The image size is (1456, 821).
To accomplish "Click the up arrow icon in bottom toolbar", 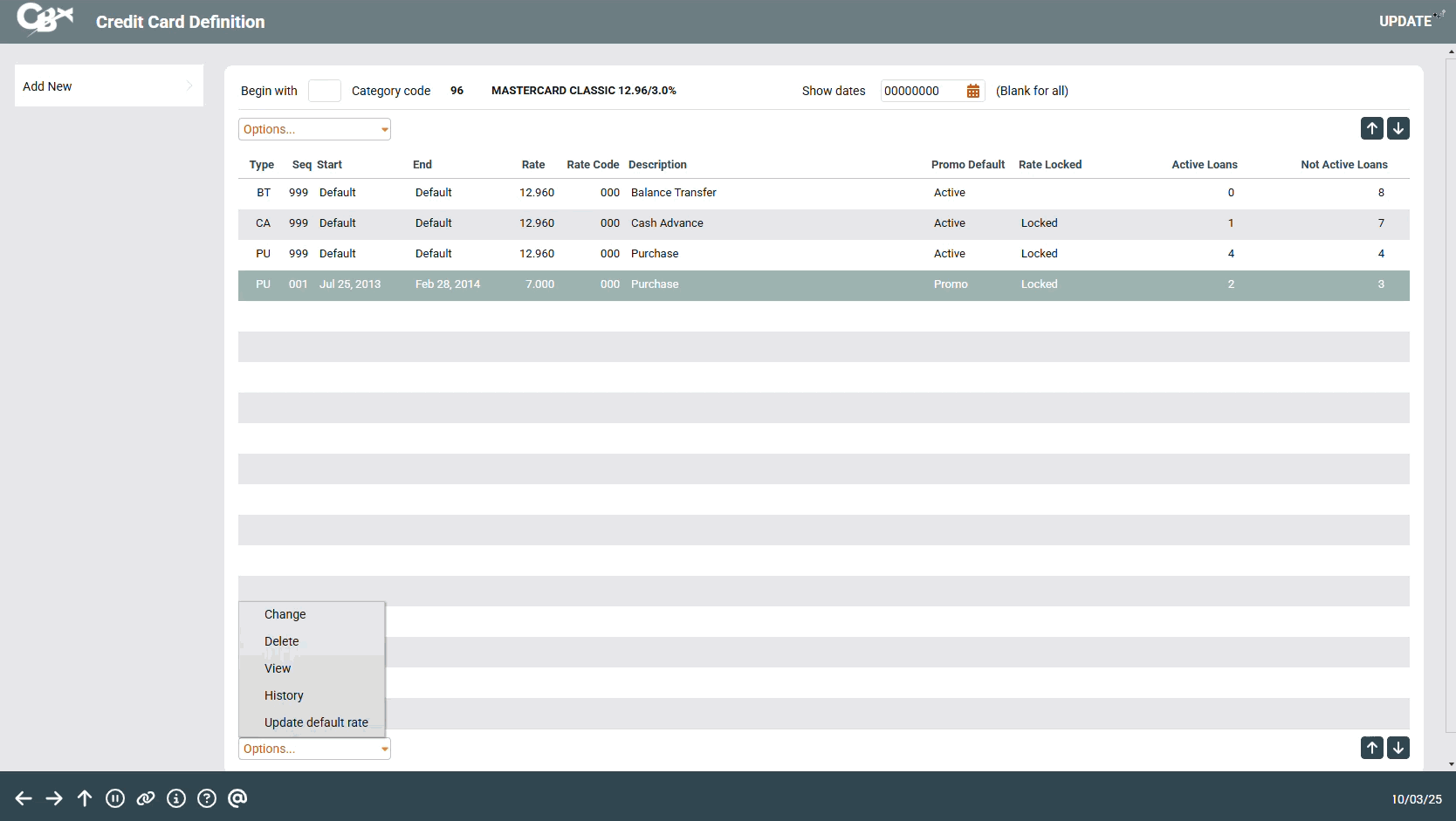I will tap(85, 798).
